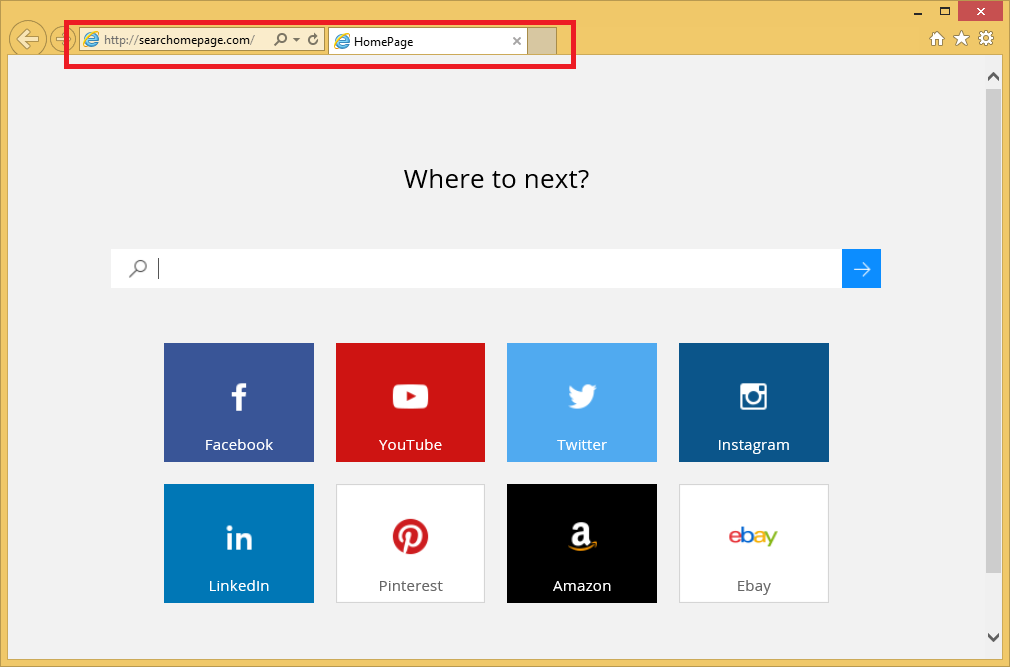1010x667 pixels.
Task: Close the HomePage tab
Action: click(517, 41)
